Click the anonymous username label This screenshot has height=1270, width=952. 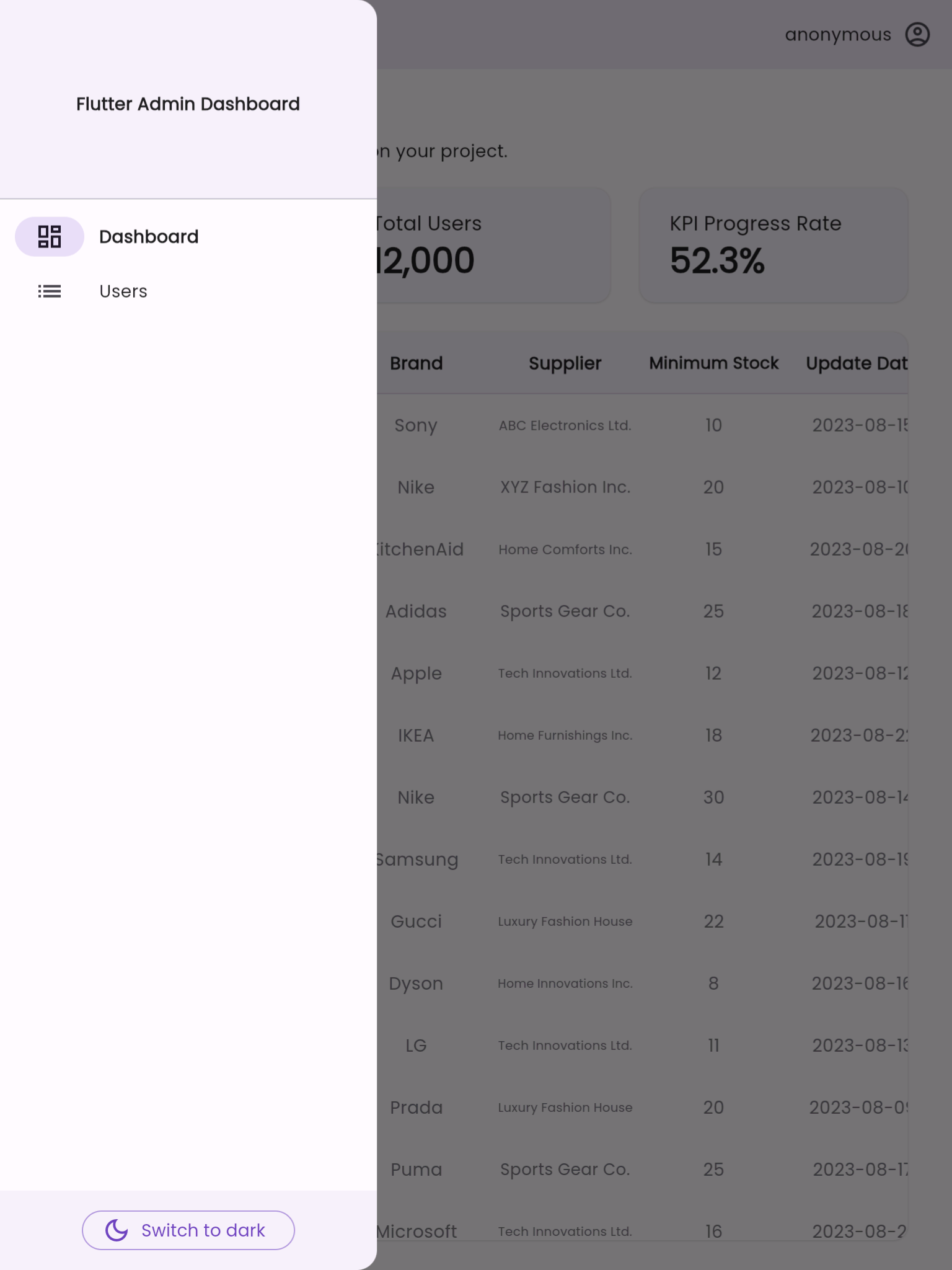(x=838, y=35)
